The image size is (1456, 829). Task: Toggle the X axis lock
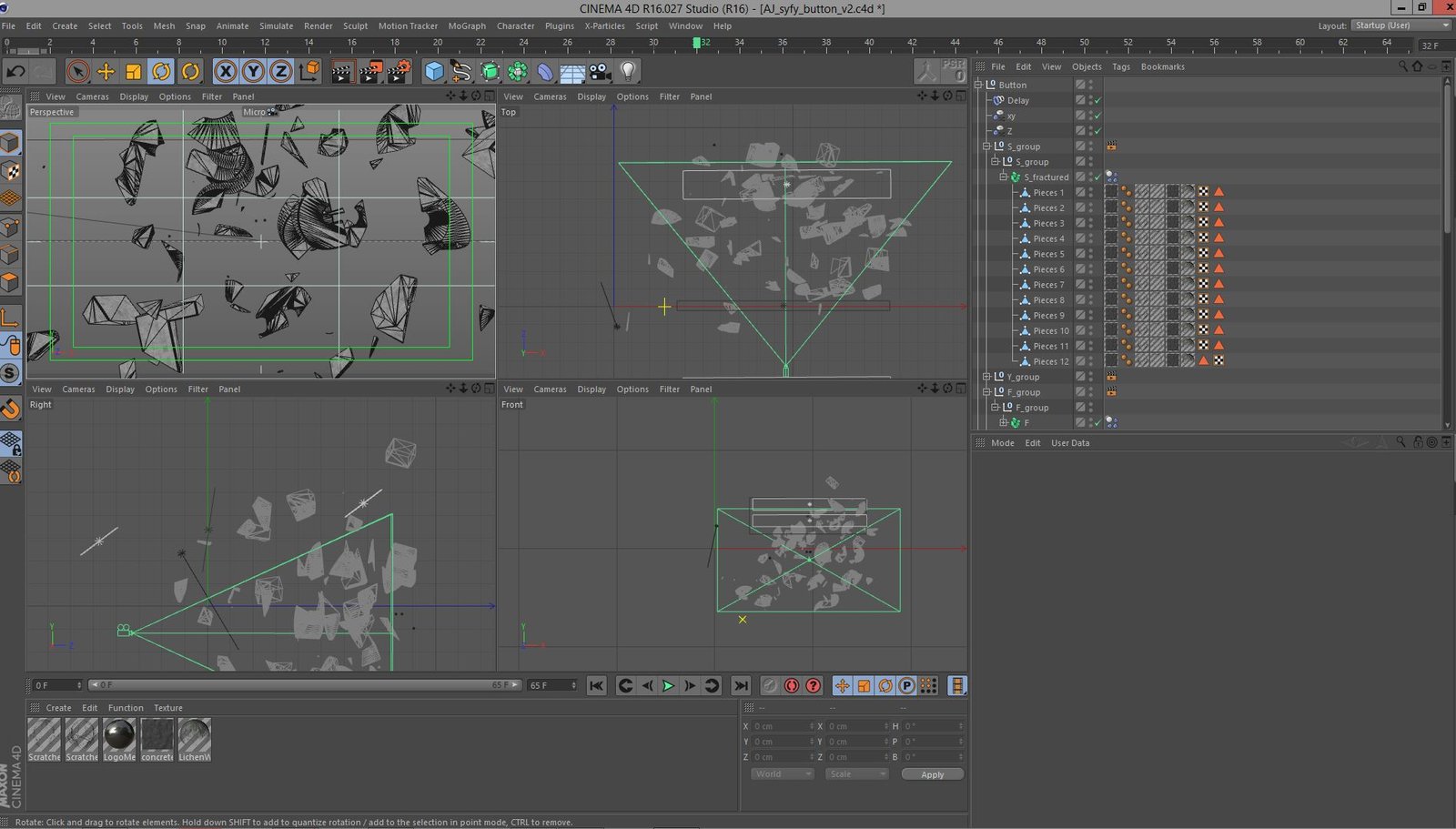pos(226,71)
